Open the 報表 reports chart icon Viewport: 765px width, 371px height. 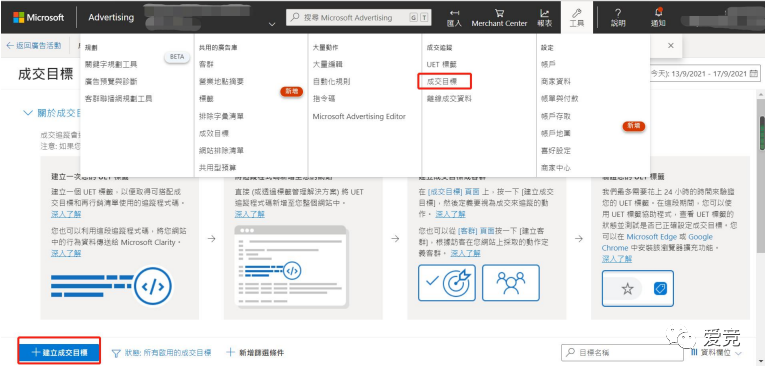tap(544, 13)
